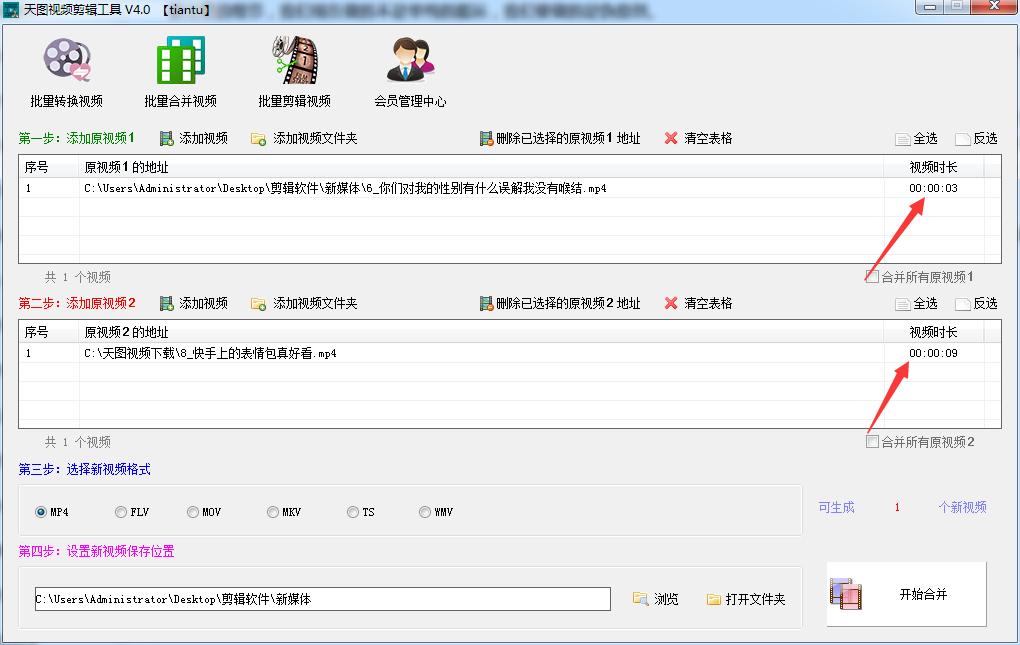
Task: Click 添加视频 for source video 1
Action: tap(194, 138)
